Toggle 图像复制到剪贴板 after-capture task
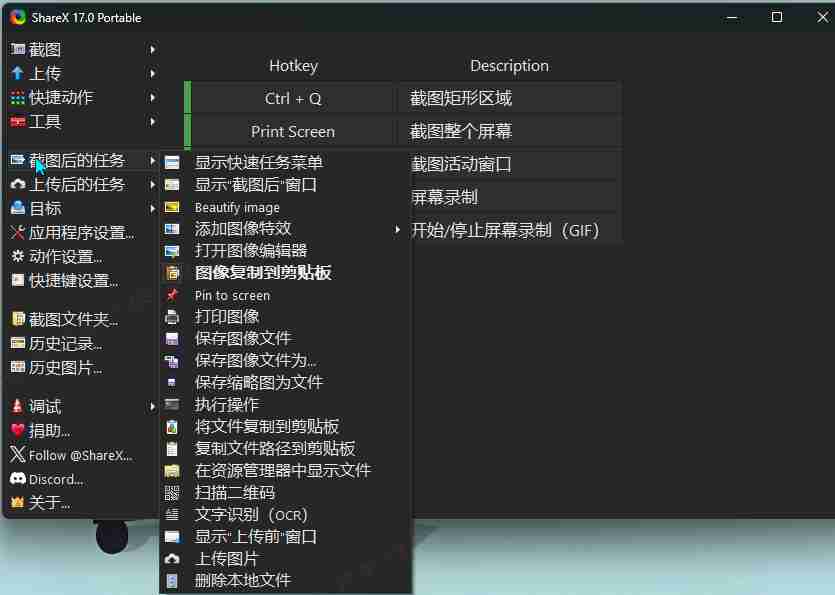 point(262,273)
